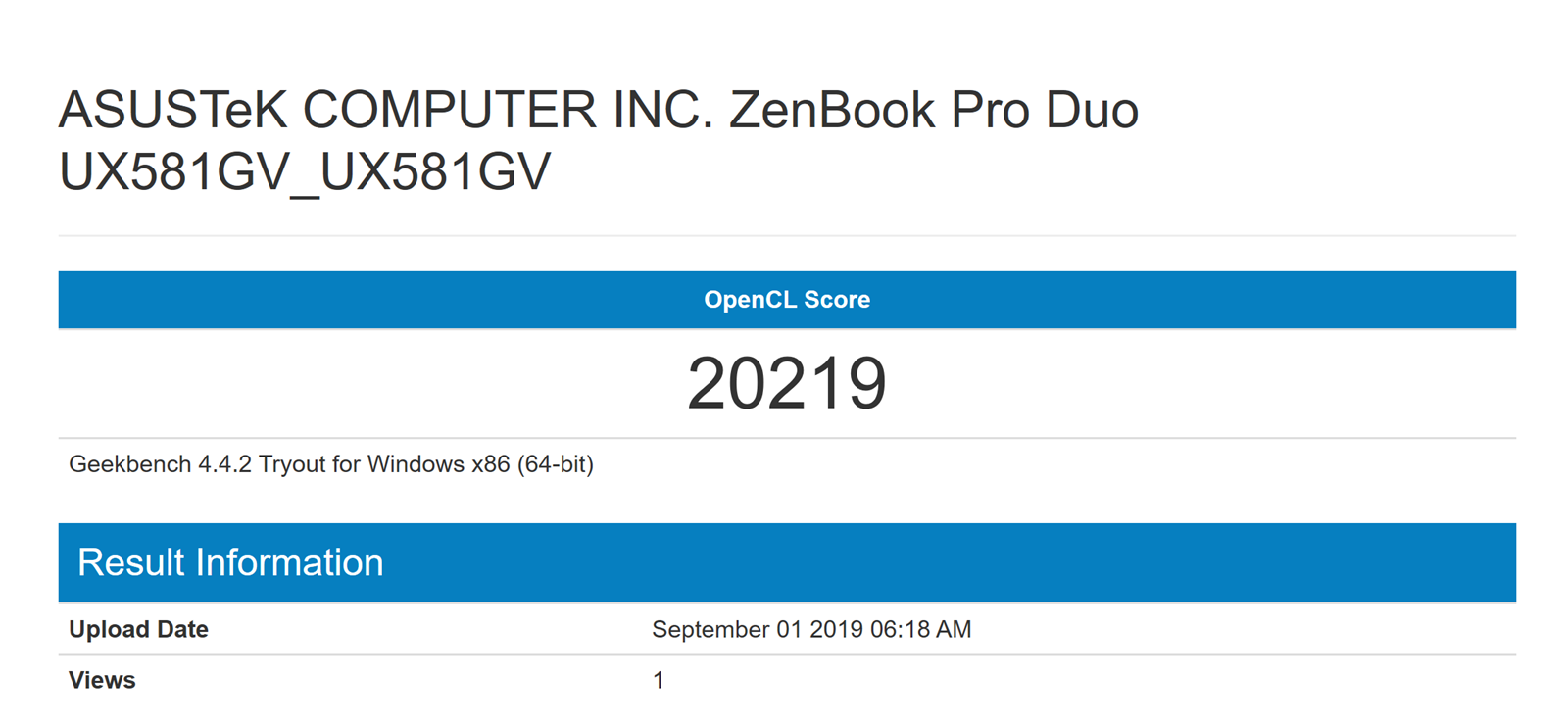Screen dimensions: 1568x722
Task: Click the September 01 2019 date value
Action: pos(757,629)
